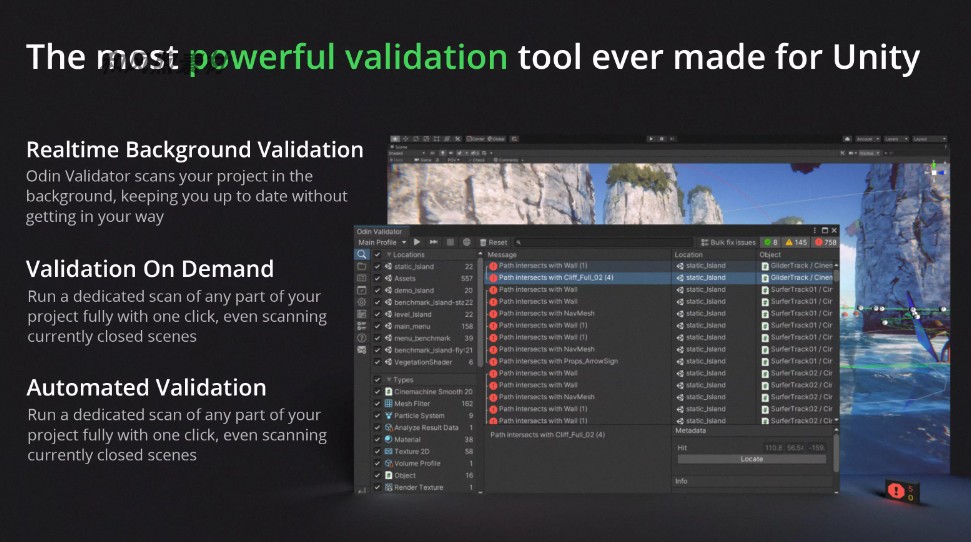This screenshot has height=542, width=971.
Task: Toggle the red errors filter showing 758
Action: coord(826,242)
